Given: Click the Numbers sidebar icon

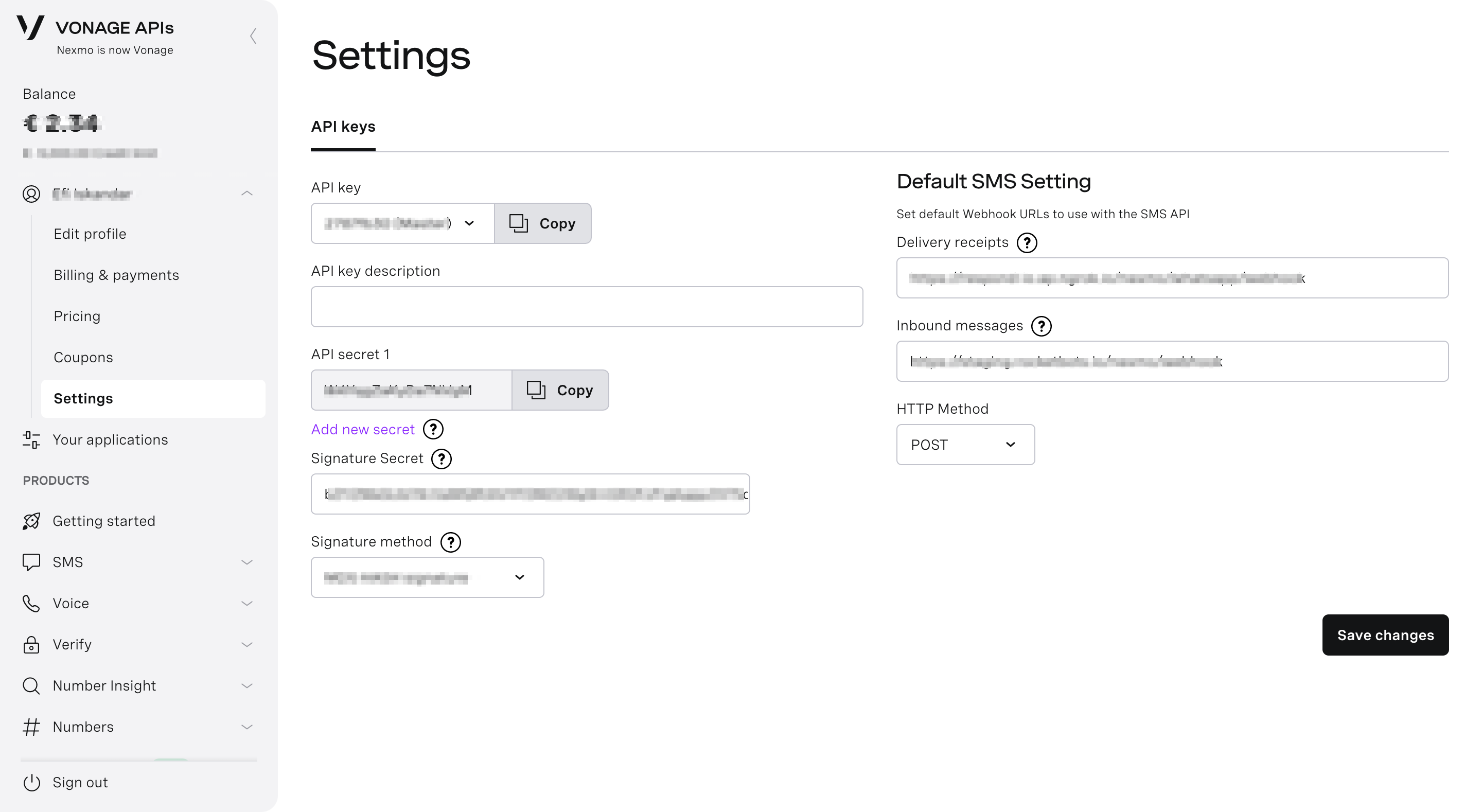Looking at the screenshot, I should tap(30, 726).
